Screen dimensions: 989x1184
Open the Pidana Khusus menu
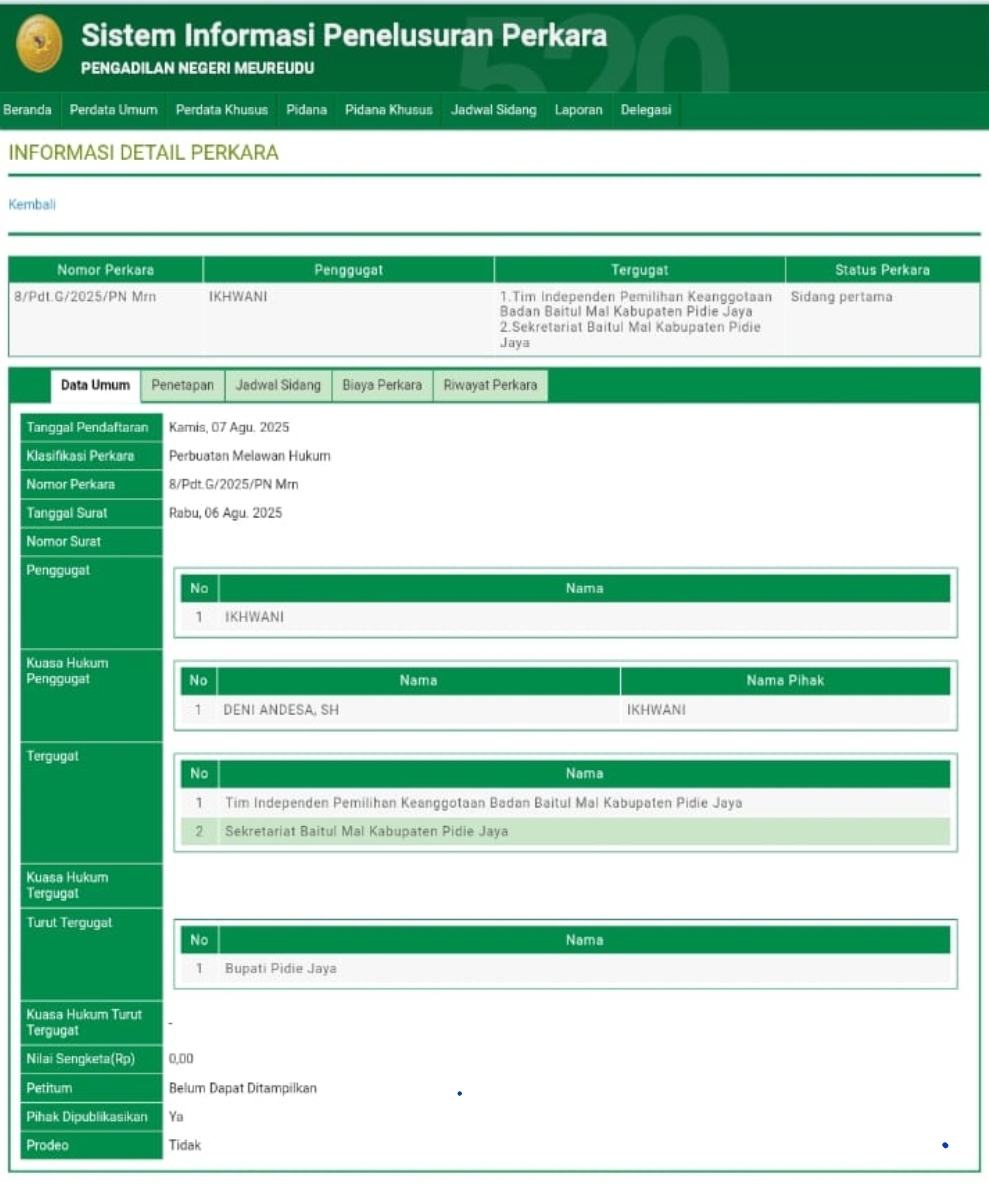click(x=389, y=110)
